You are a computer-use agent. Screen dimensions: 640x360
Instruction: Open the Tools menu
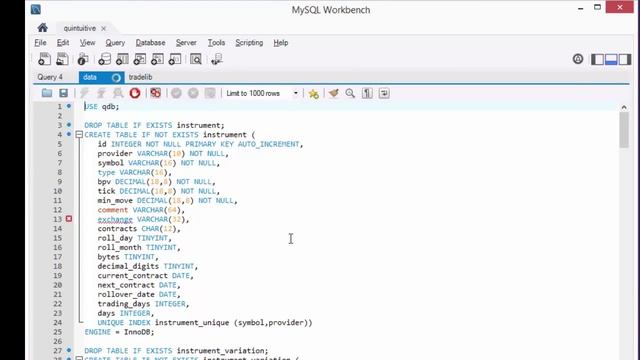pyautogui.click(x=216, y=42)
